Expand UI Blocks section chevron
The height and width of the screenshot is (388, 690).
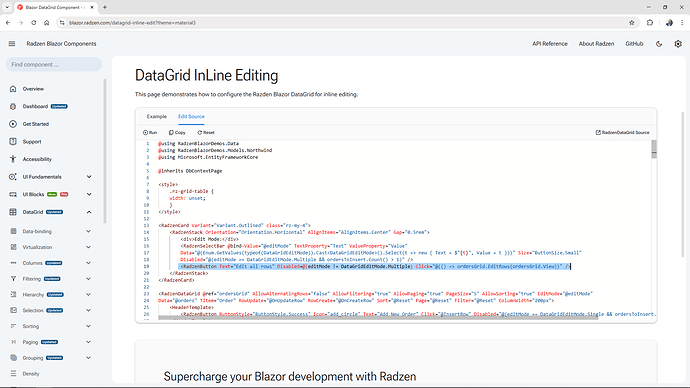pos(89,194)
